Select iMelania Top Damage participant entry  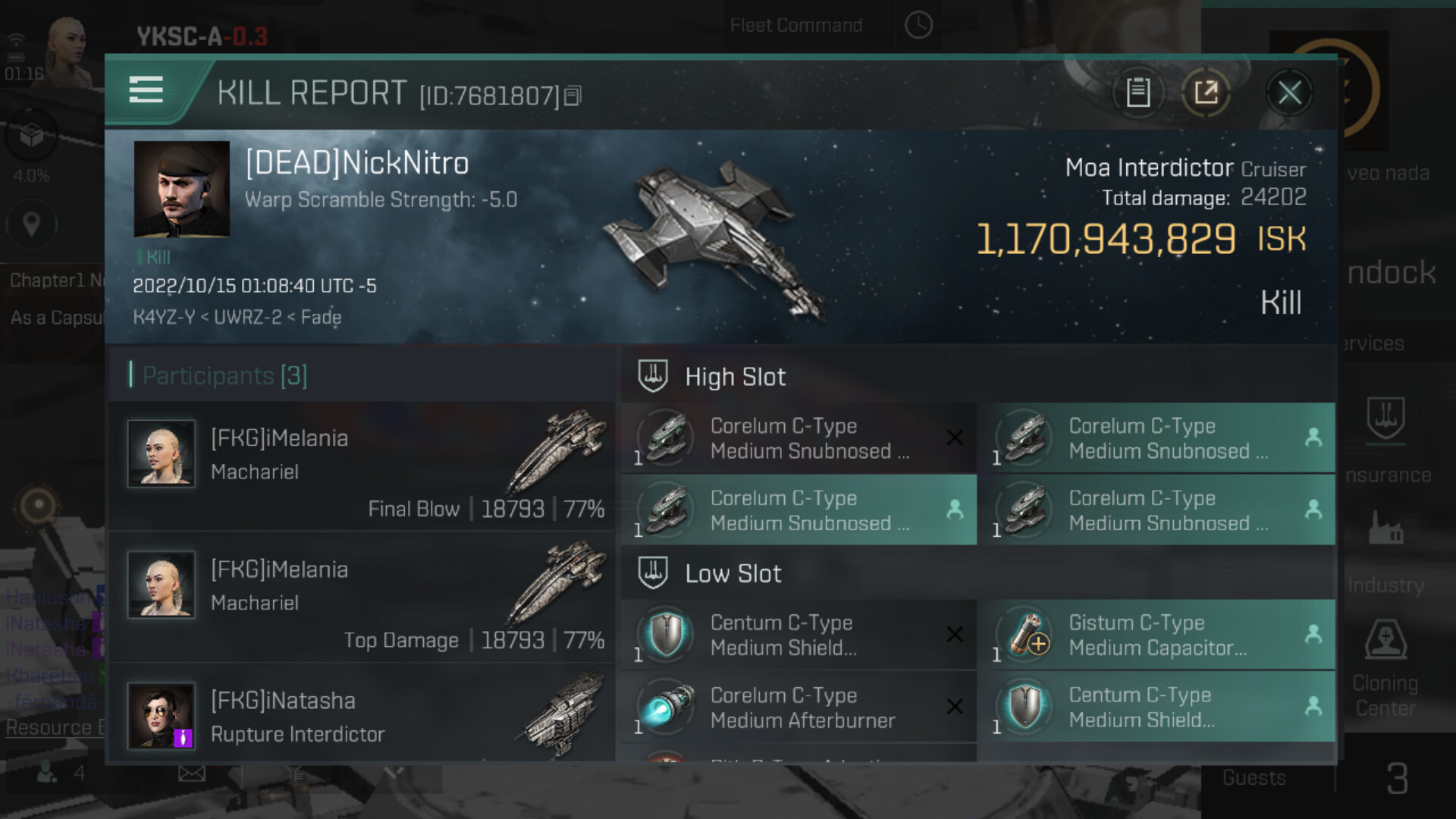362,598
